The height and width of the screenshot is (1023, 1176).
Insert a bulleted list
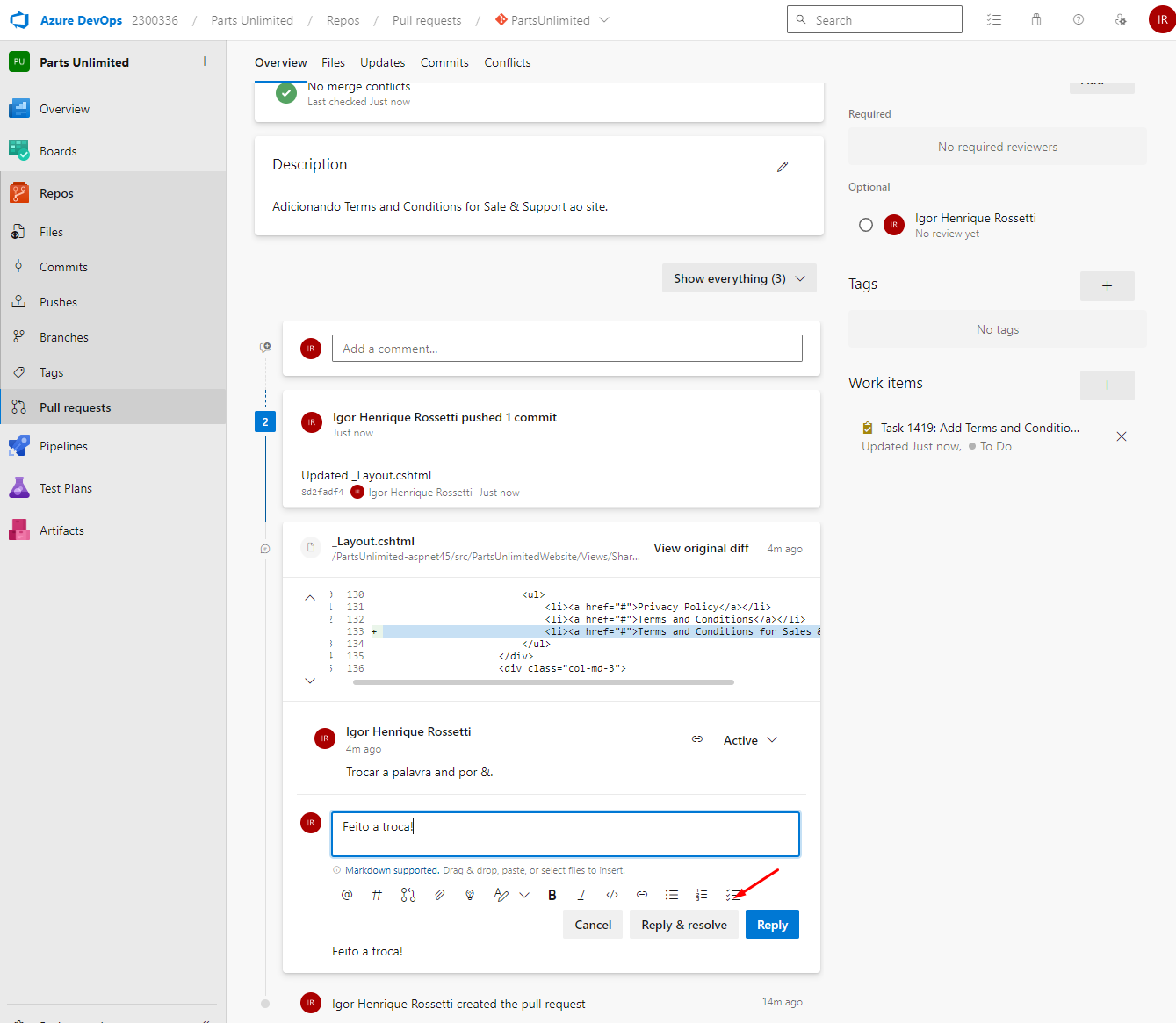(x=672, y=895)
